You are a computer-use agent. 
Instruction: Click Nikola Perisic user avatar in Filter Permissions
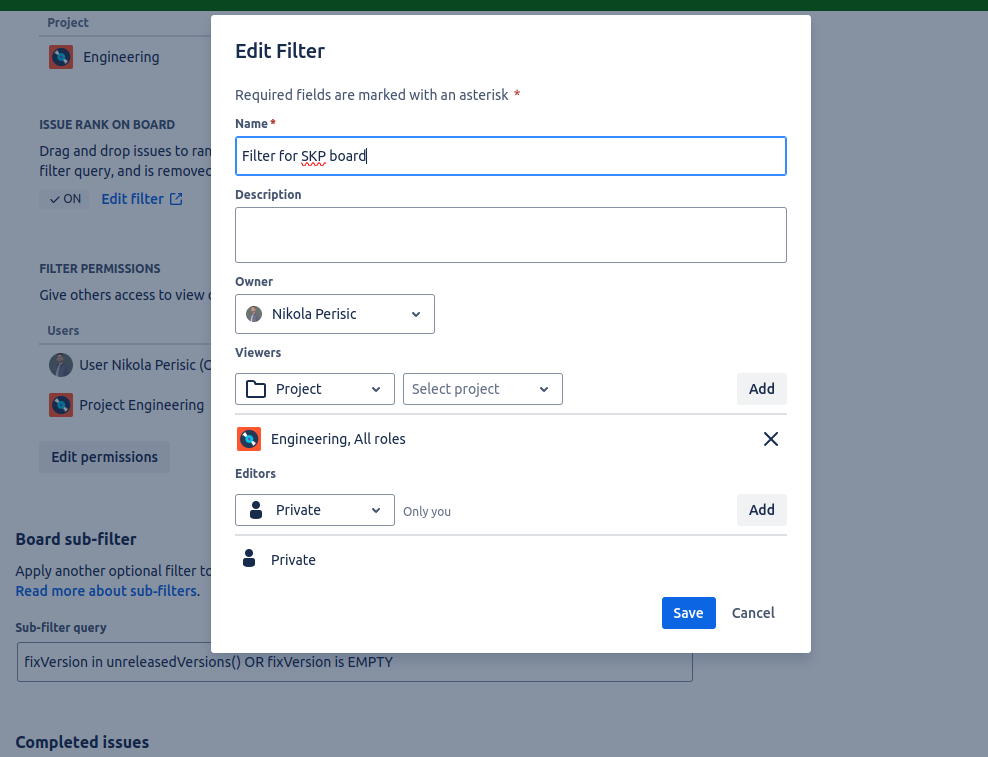61,365
